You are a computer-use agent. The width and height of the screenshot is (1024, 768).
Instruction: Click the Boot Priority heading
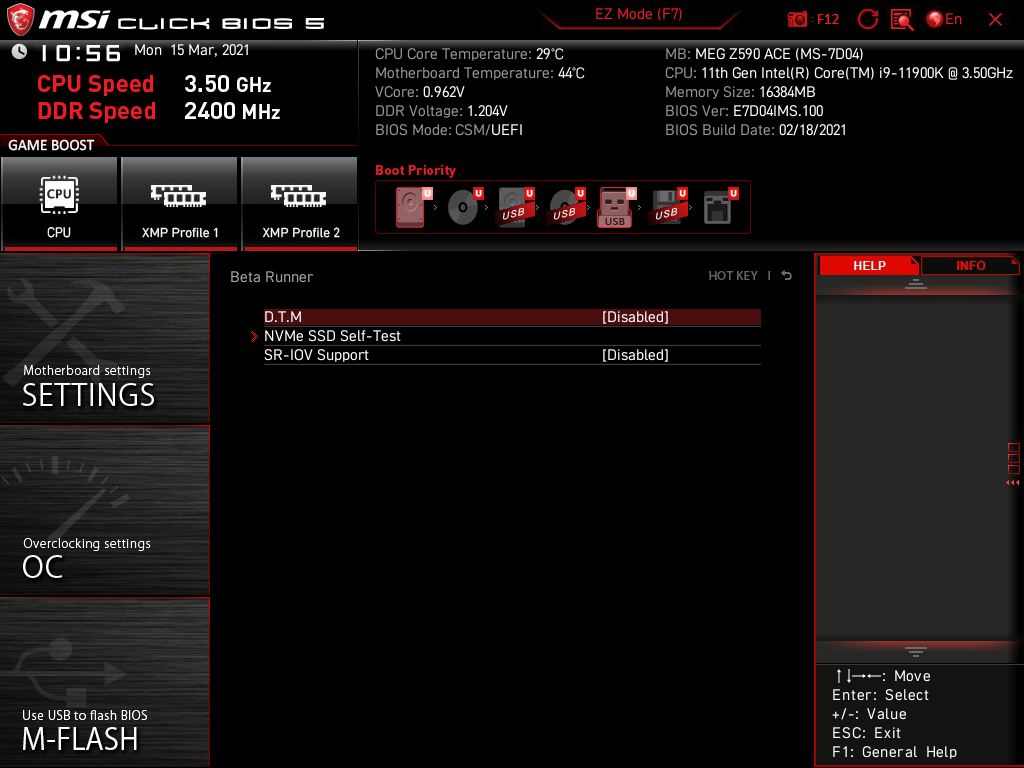pyautogui.click(x=415, y=170)
